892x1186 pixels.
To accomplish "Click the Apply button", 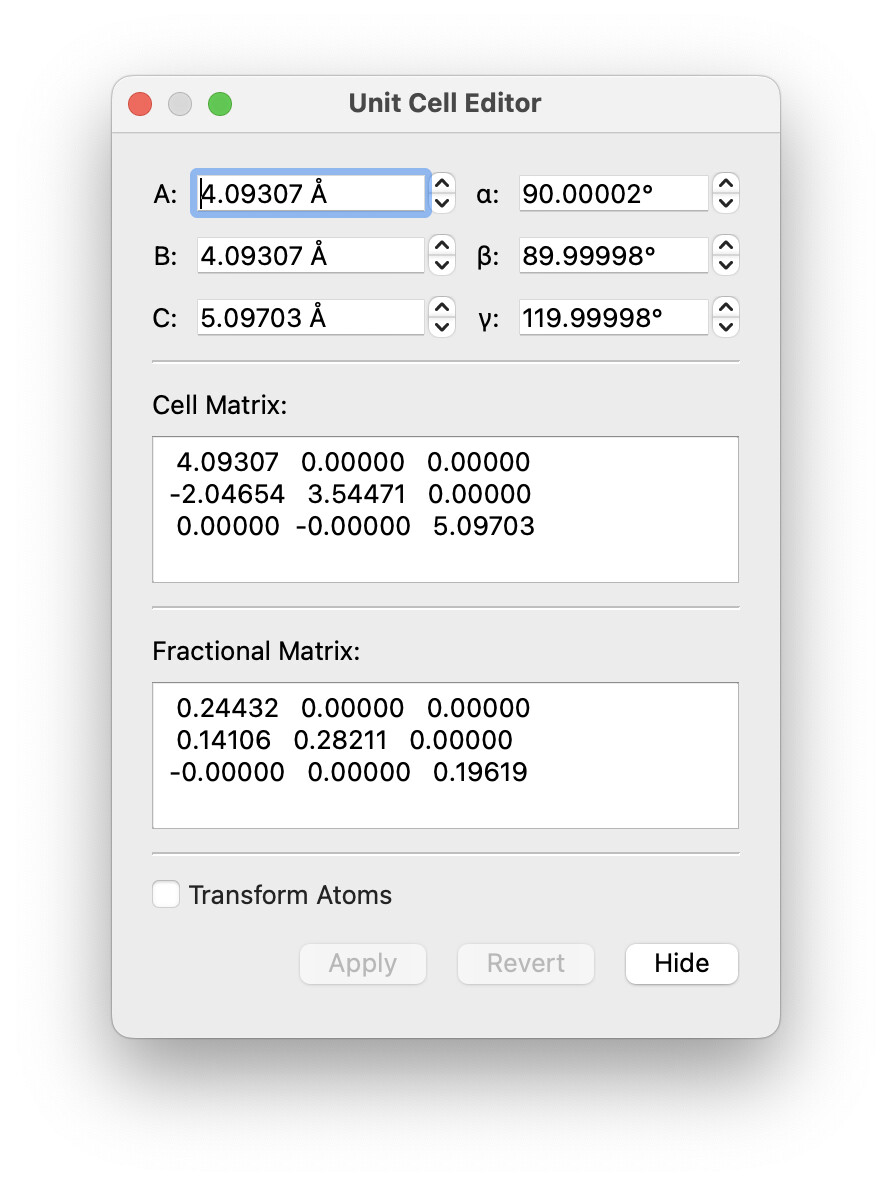I will (362, 964).
